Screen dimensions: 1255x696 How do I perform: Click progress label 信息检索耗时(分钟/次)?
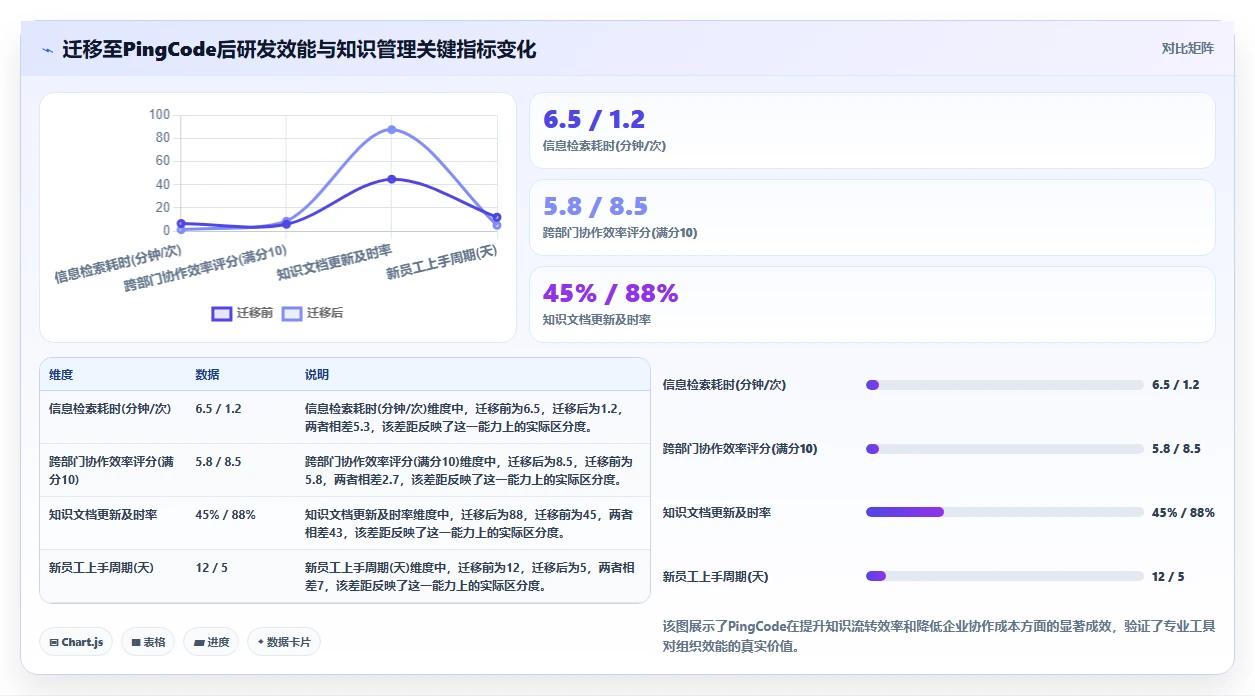coord(724,385)
